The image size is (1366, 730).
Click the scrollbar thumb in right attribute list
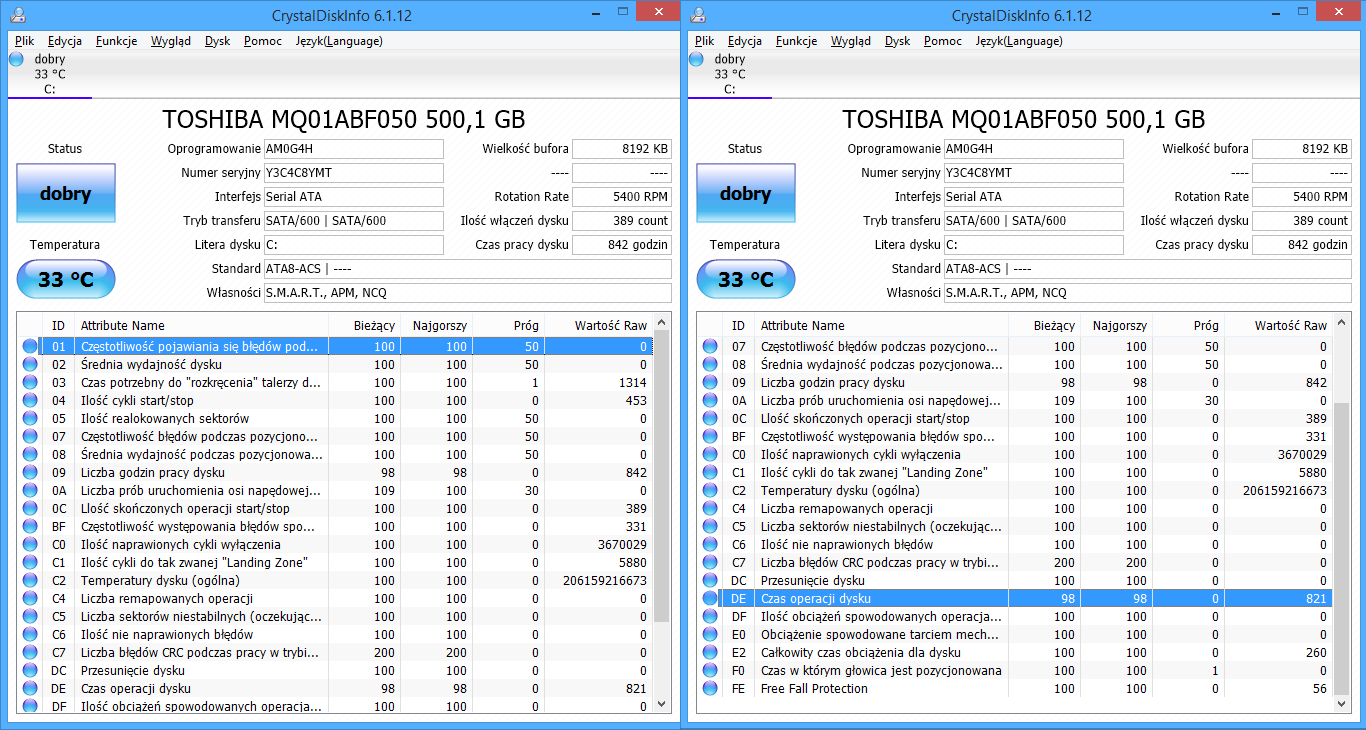point(1342,549)
